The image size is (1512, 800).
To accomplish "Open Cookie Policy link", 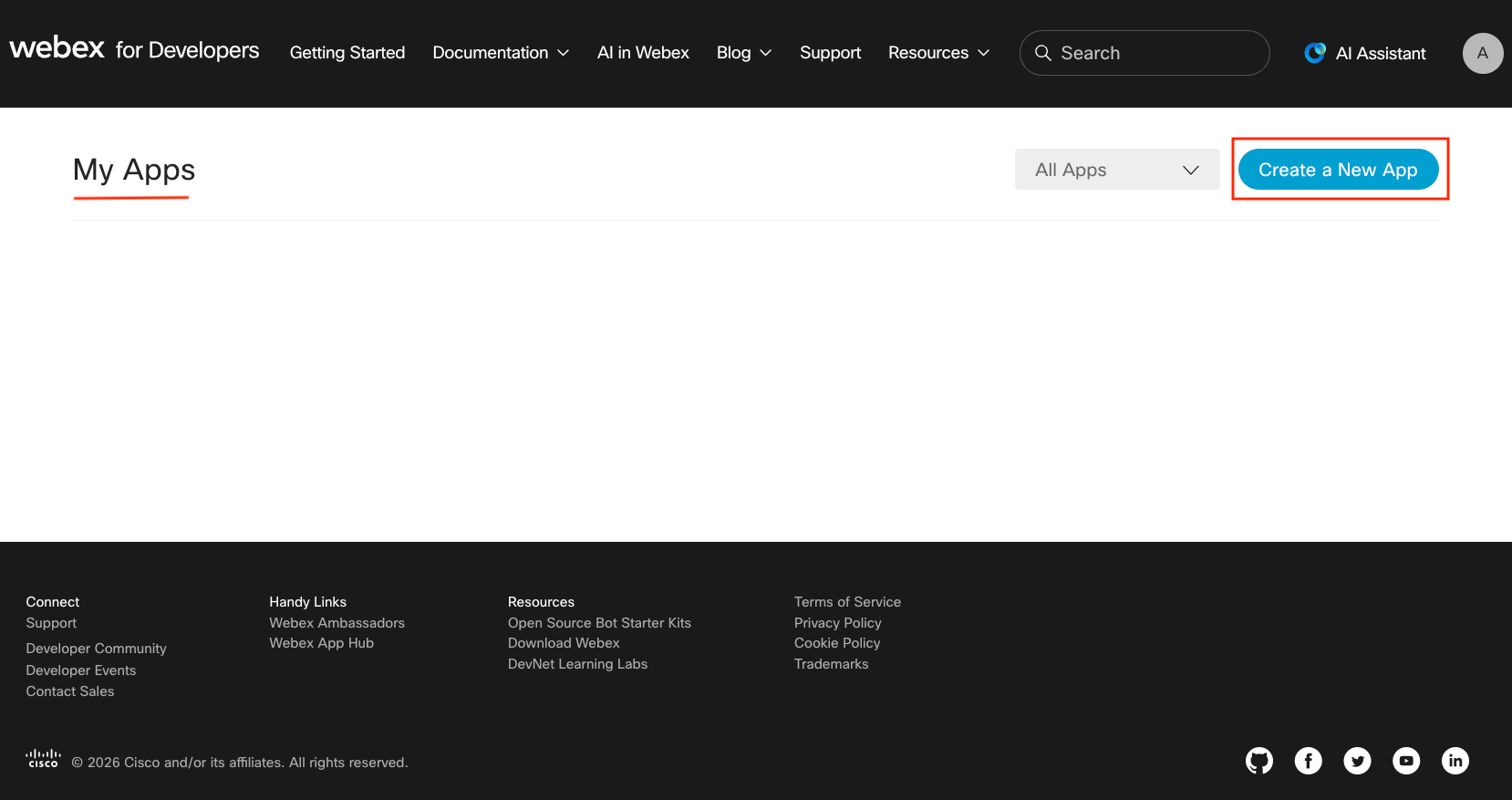I will click(837, 643).
